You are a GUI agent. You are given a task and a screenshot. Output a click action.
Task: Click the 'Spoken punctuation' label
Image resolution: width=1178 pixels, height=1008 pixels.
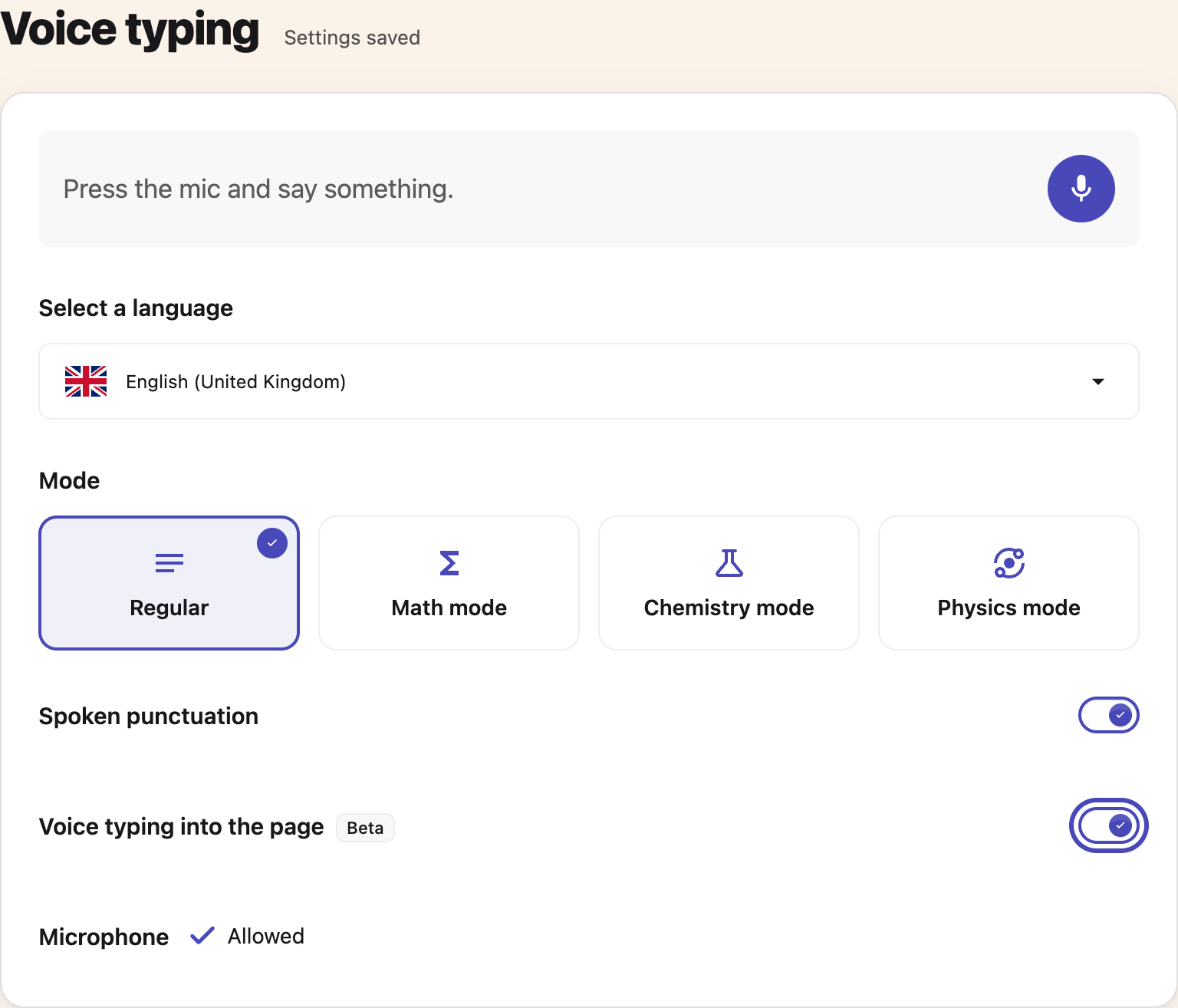tap(149, 716)
